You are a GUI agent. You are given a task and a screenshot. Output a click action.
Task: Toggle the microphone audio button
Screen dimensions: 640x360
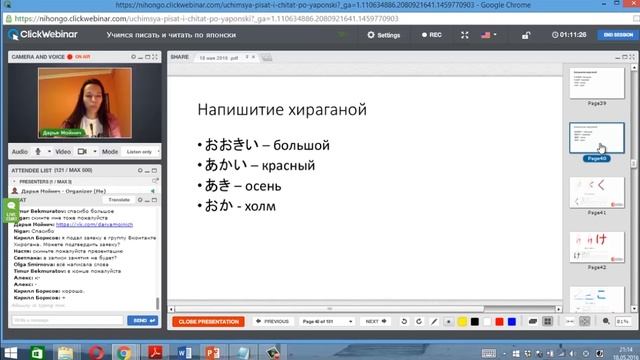tap(38, 151)
